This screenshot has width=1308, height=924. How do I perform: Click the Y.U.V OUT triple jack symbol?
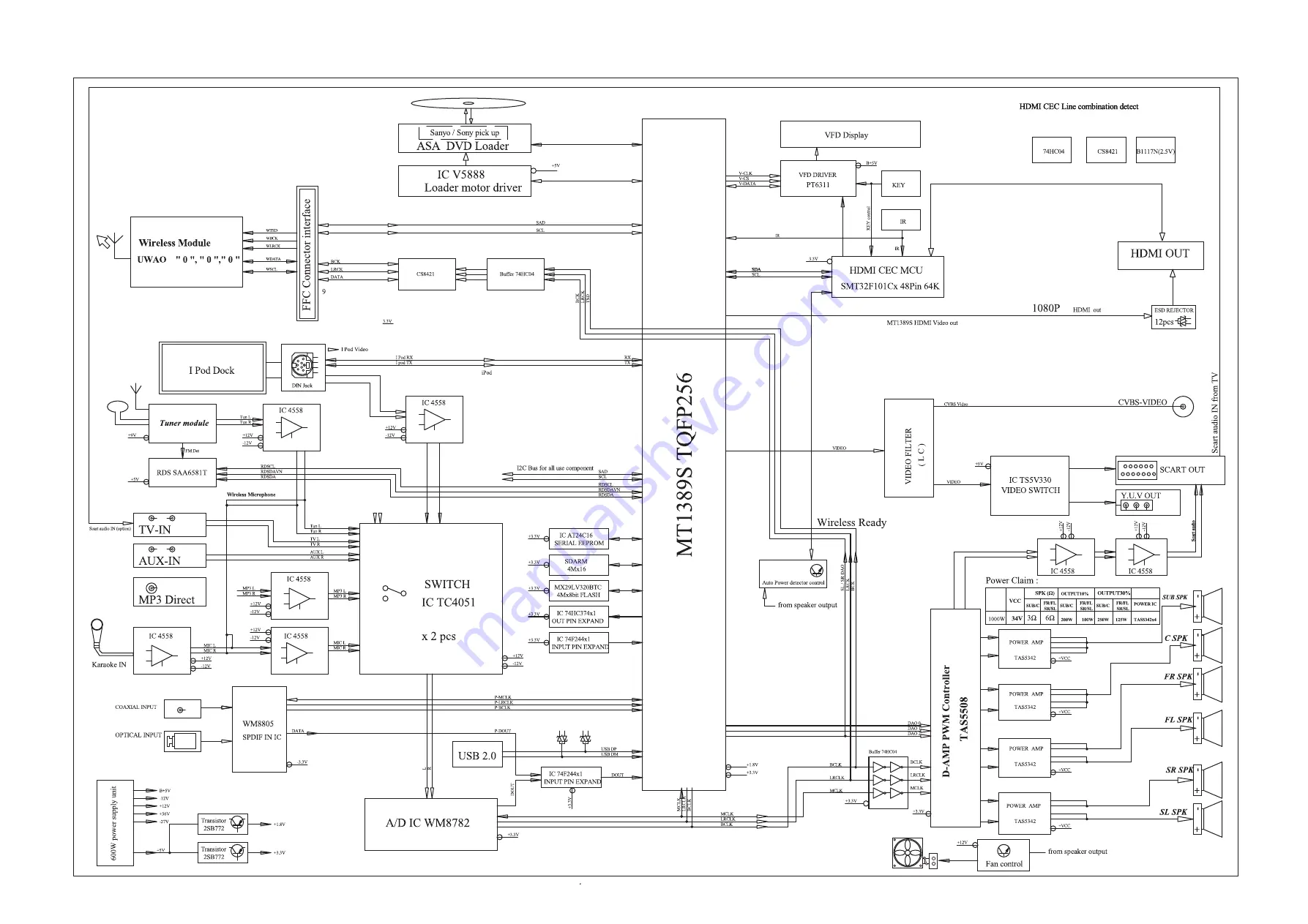tap(1137, 506)
